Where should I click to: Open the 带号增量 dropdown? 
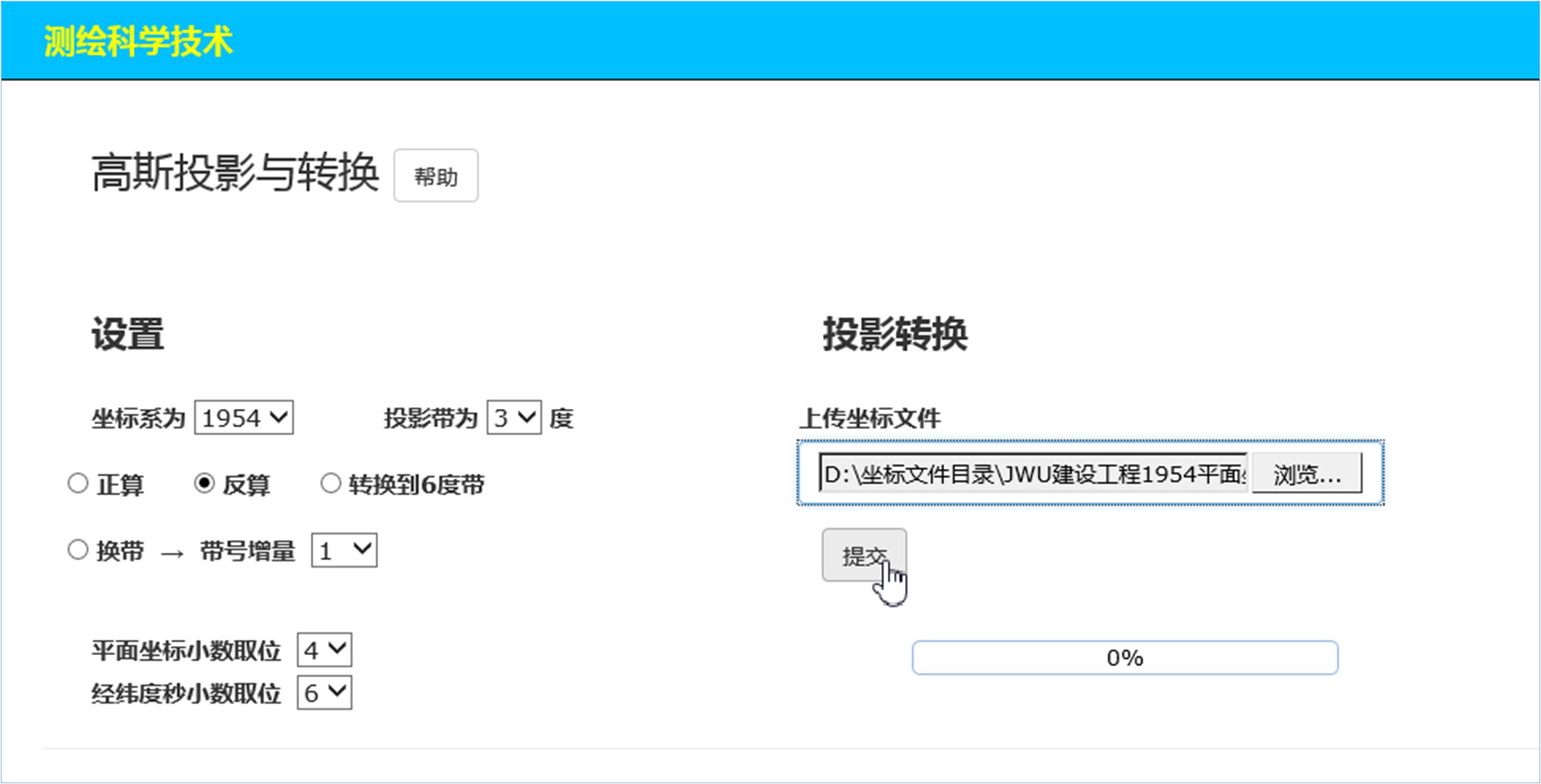pos(344,550)
